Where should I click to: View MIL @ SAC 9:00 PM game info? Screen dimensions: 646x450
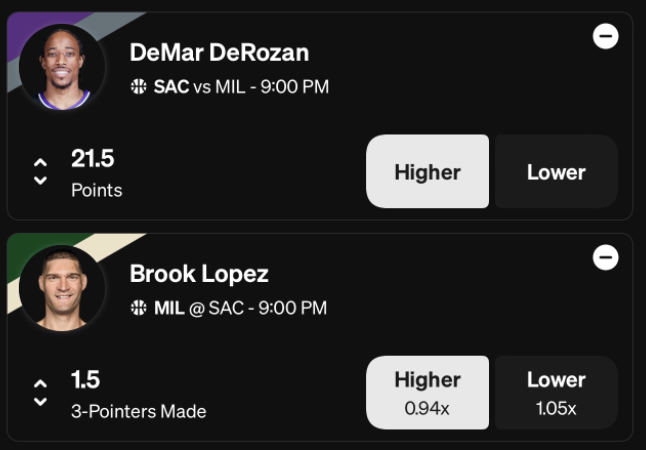pos(241,308)
